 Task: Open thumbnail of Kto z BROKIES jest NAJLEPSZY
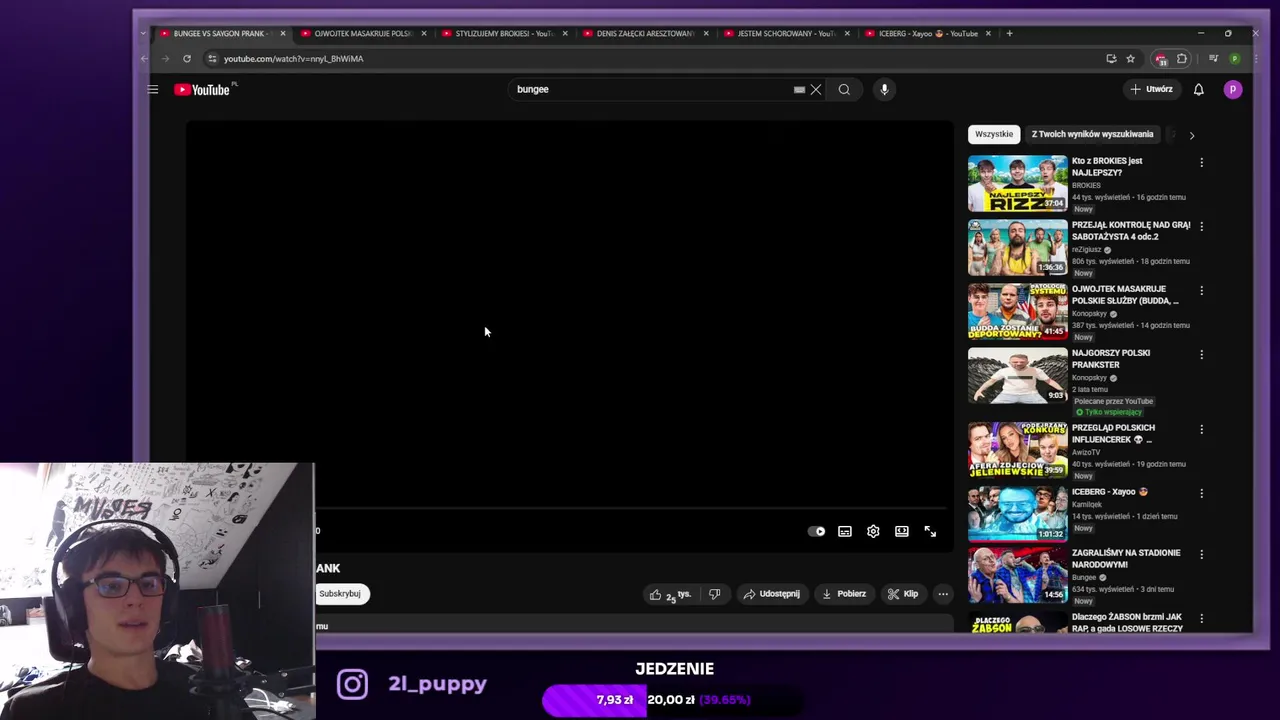point(1017,183)
